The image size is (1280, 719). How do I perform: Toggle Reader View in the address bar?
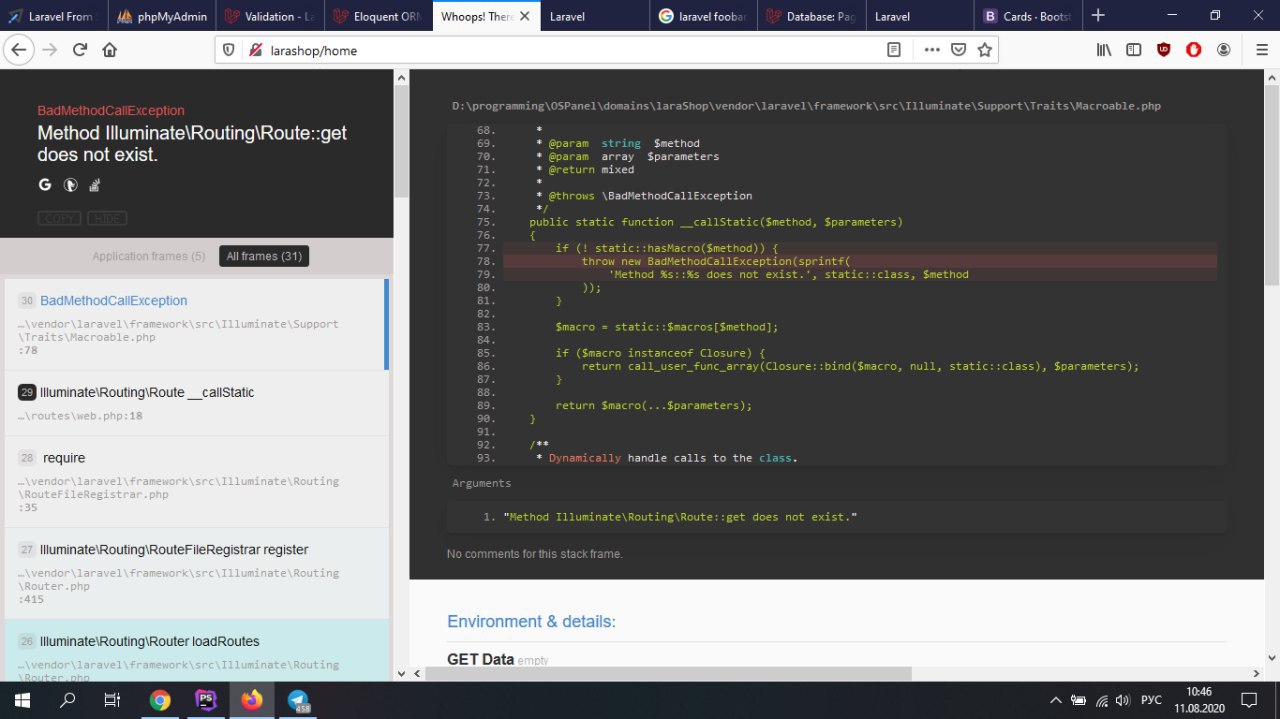pyautogui.click(x=894, y=50)
